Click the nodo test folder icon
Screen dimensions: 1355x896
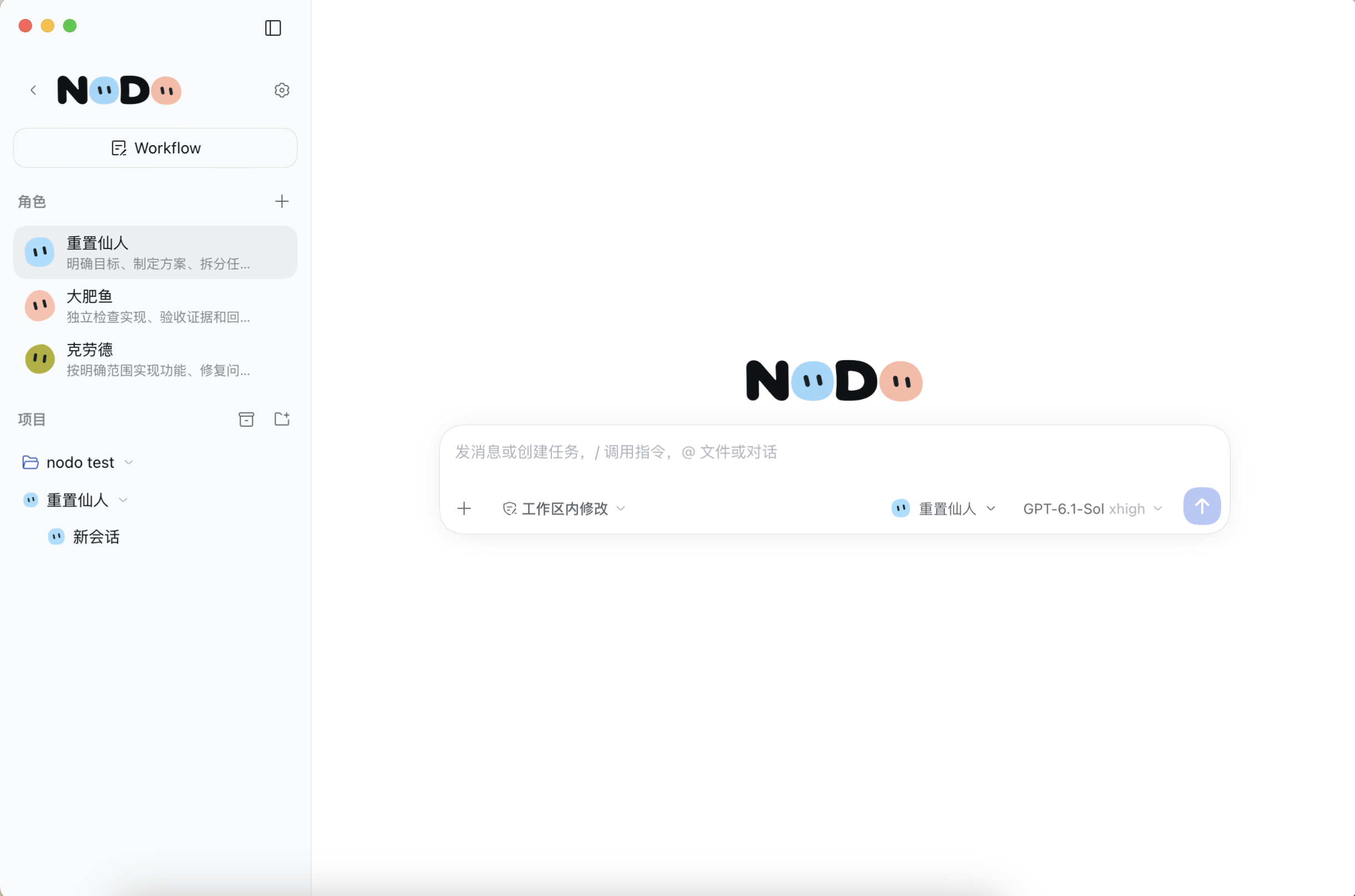30,462
